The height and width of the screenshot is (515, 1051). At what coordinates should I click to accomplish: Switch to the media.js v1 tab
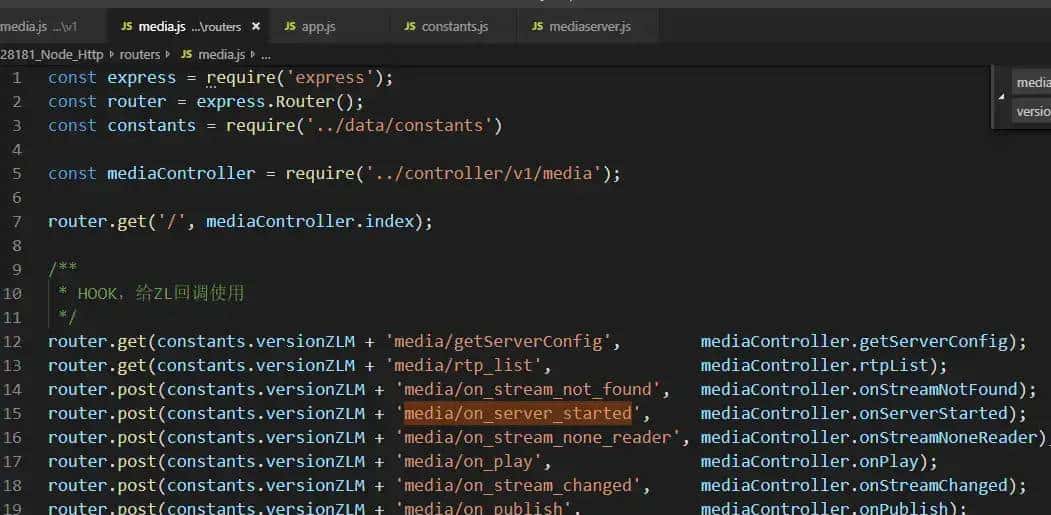click(x=40, y=26)
